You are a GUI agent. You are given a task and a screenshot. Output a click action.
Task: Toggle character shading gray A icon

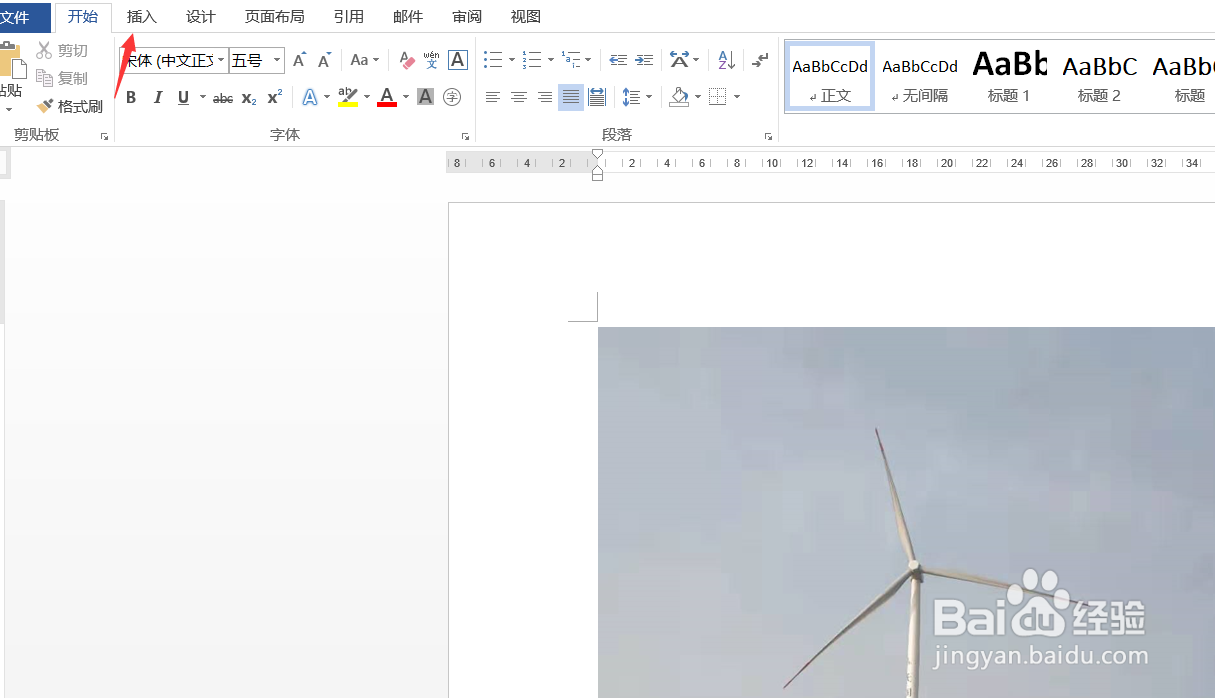tap(425, 97)
